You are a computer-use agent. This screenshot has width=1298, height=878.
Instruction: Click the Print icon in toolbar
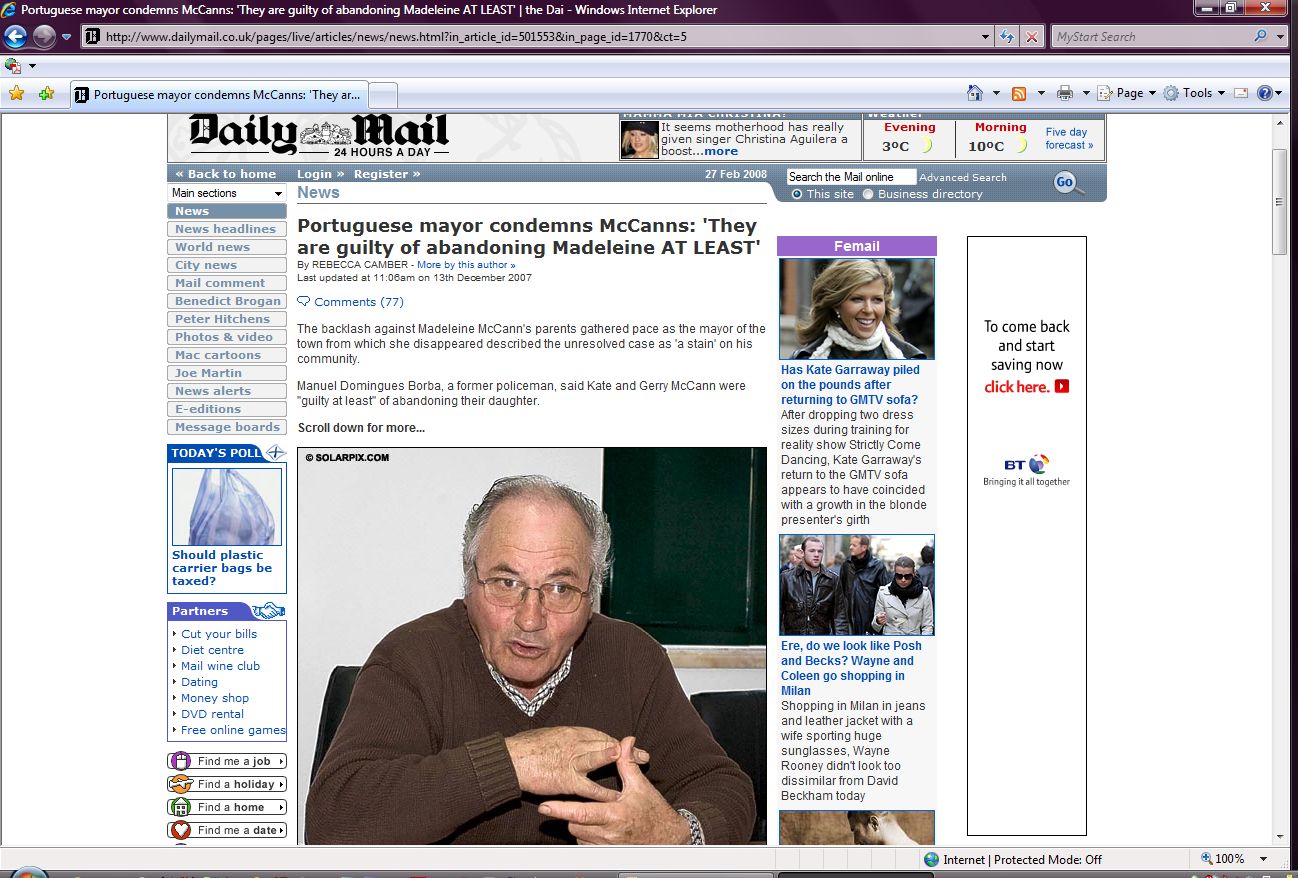[x=1065, y=93]
